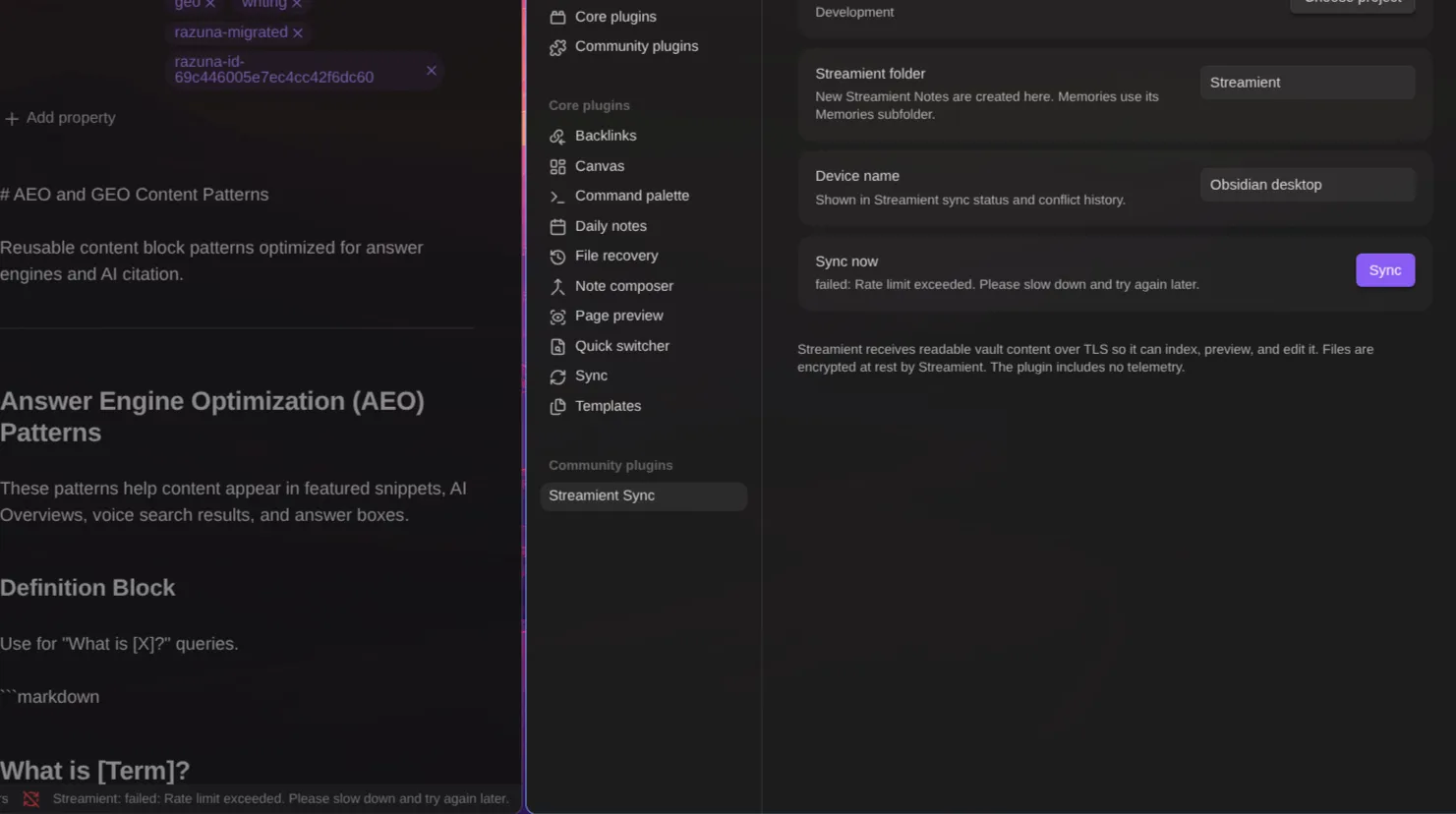Click the Streamient failed message in status bar
Screen dimensions: 1456x814
click(x=281, y=799)
